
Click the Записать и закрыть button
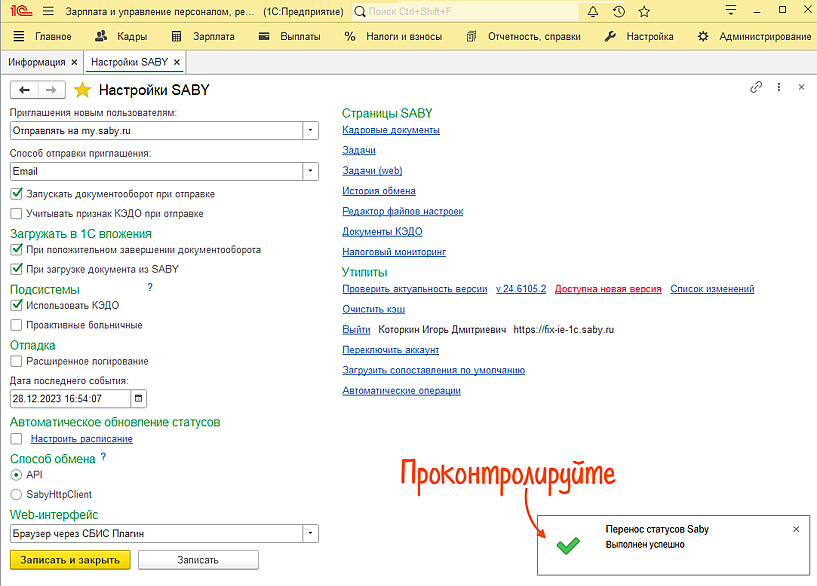tap(70, 560)
